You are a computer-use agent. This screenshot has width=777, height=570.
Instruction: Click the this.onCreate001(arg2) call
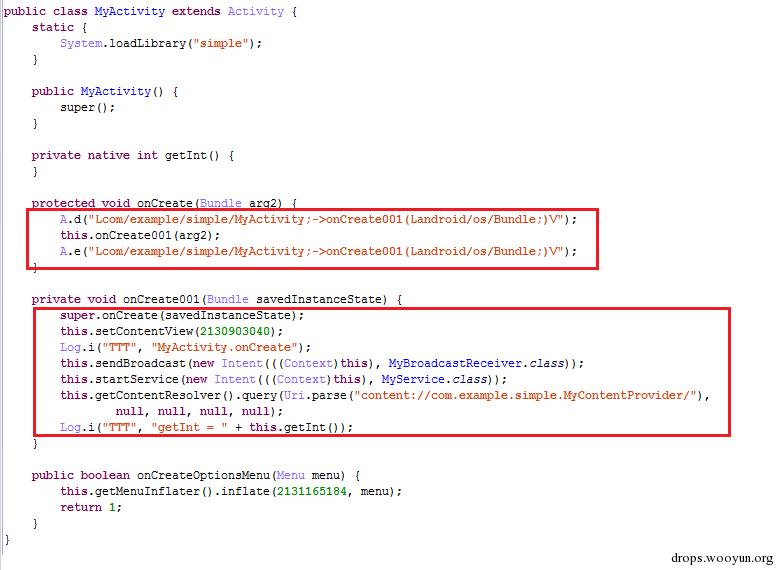coord(140,235)
